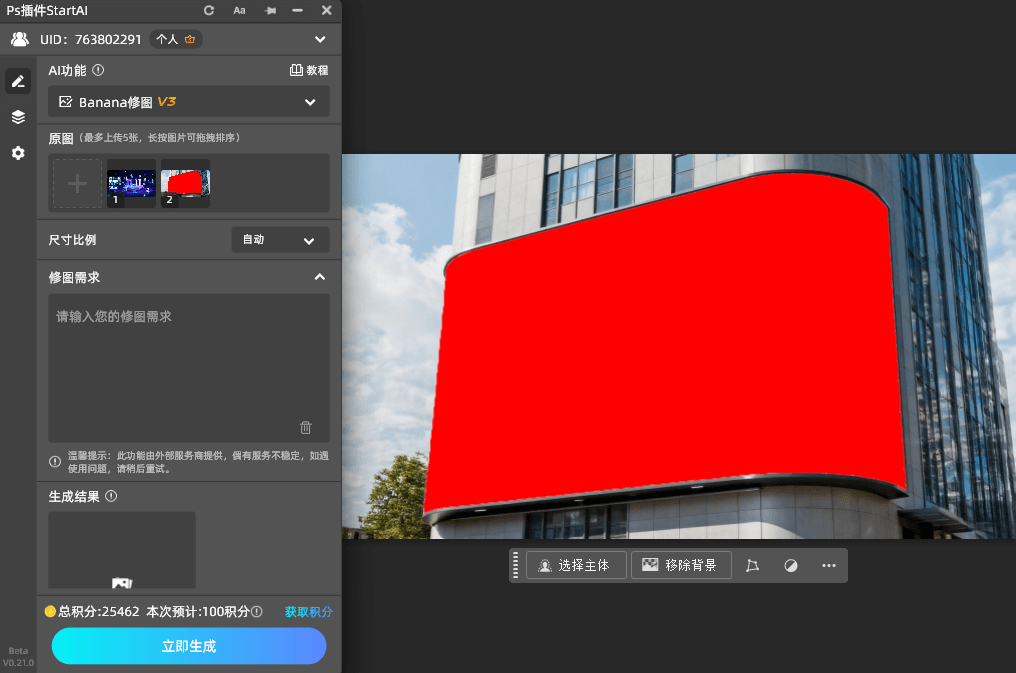Click the half-circle adjustment icon
Screen dimensions: 1016x673
(791, 565)
